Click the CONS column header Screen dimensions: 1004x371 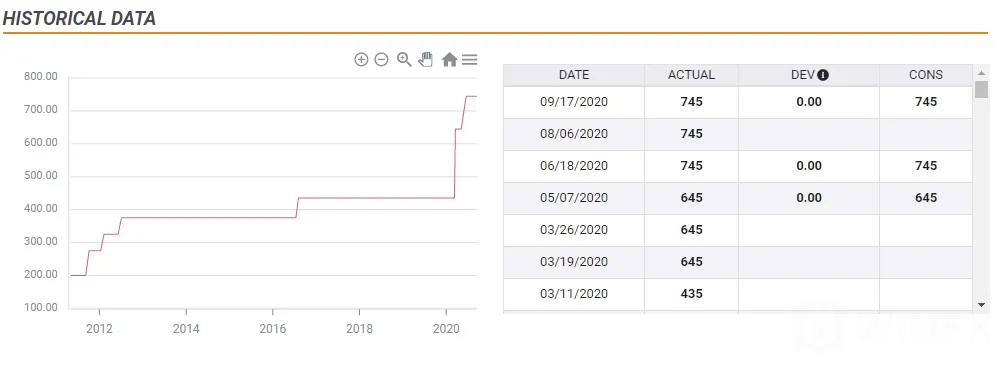click(x=926, y=75)
